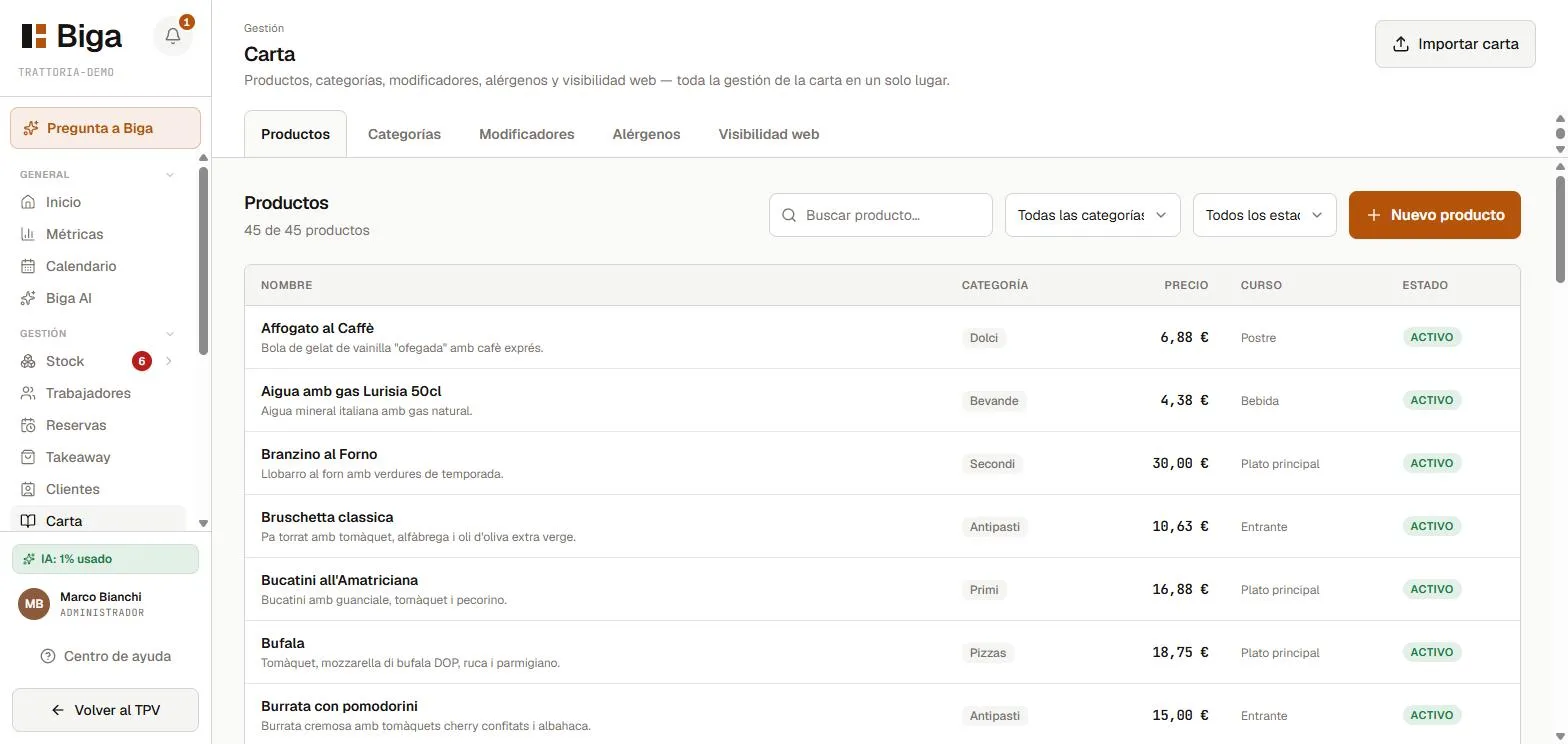The height and width of the screenshot is (744, 1568).
Task: Click the upload icon on Importar carta
Action: [x=1401, y=44]
